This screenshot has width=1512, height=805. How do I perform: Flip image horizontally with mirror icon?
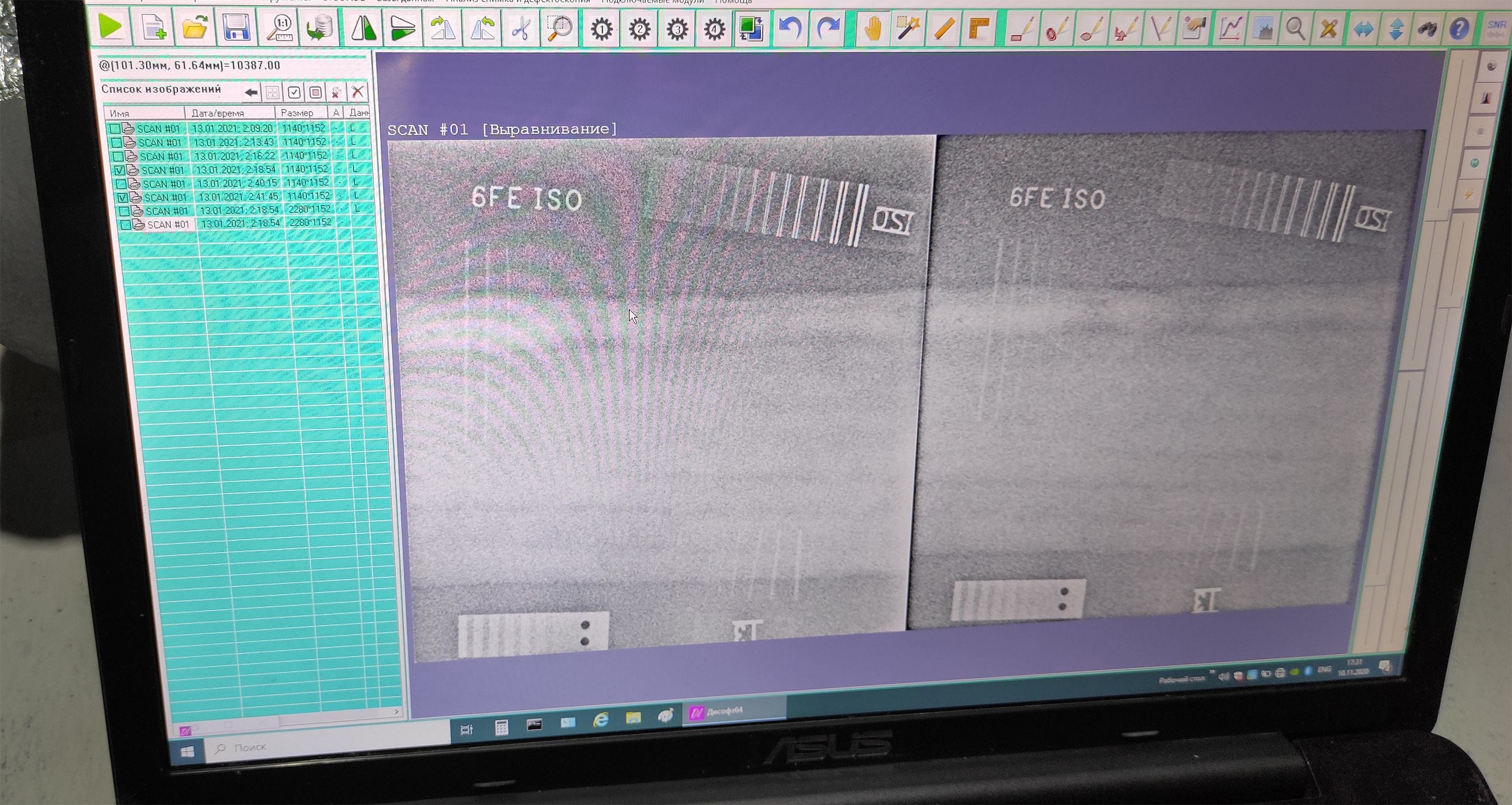point(363,28)
